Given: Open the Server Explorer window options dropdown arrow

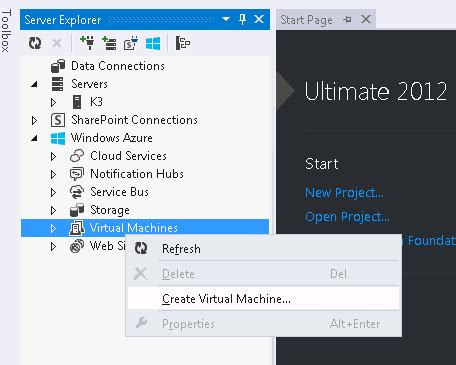Looking at the screenshot, I should click(x=226, y=19).
